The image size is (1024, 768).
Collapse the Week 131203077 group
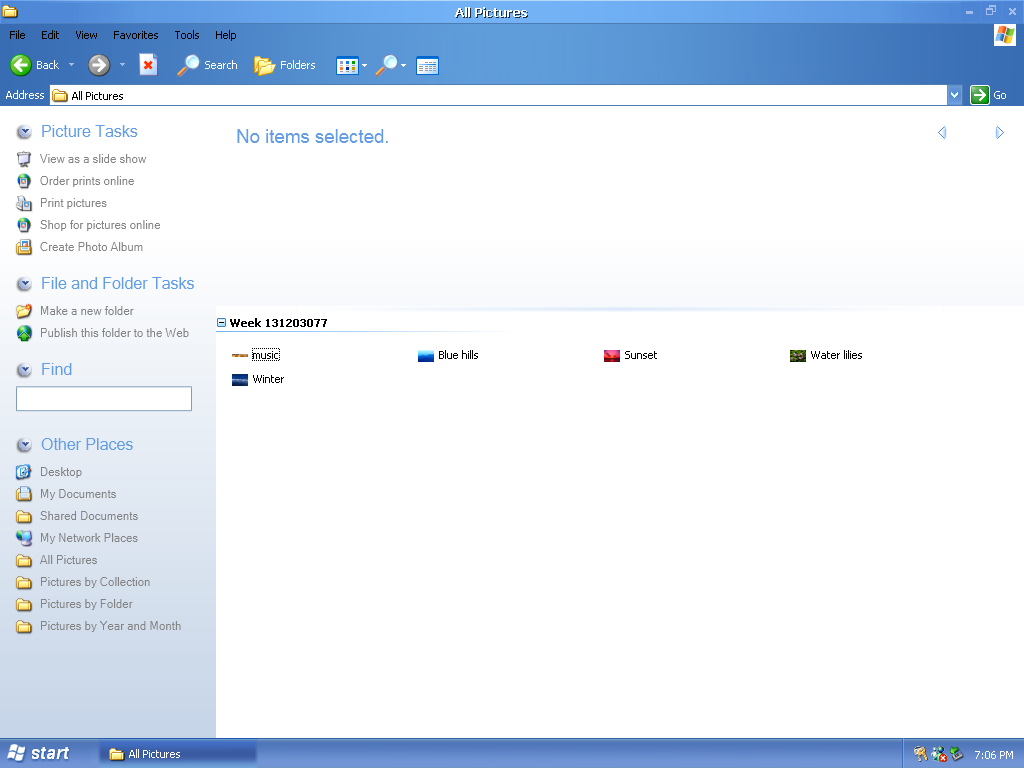click(x=221, y=323)
